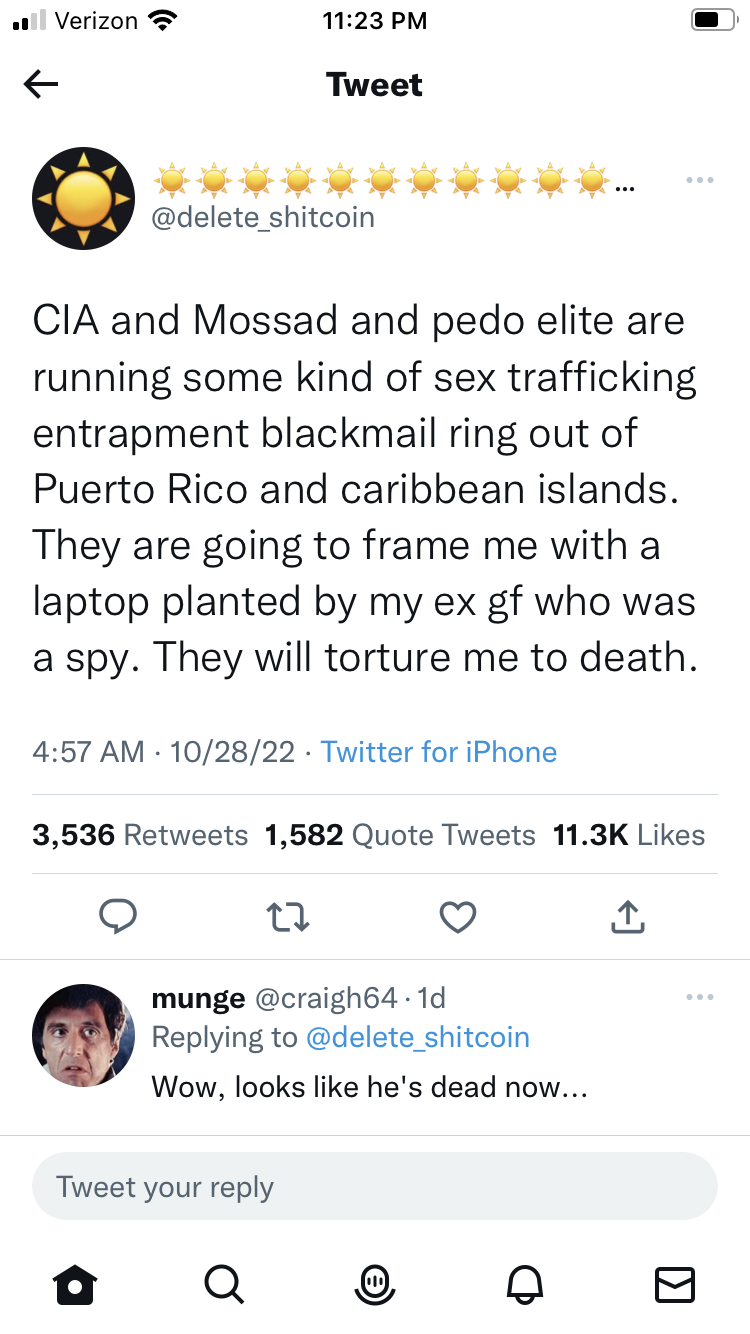Open the Home tab icon

pyautogui.click(x=76, y=1283)
